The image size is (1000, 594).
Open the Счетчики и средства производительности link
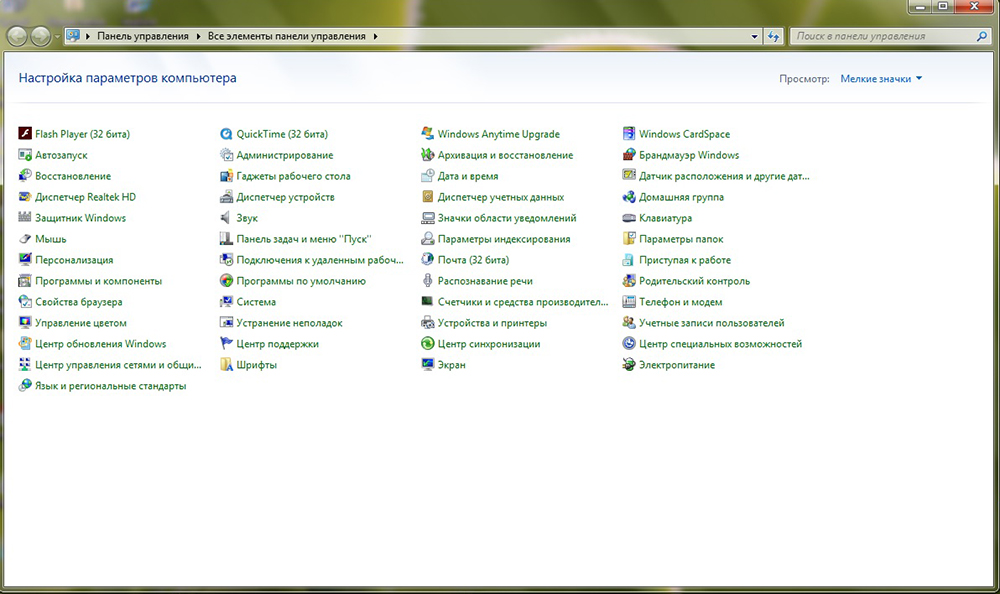click(x=523, y=302)
